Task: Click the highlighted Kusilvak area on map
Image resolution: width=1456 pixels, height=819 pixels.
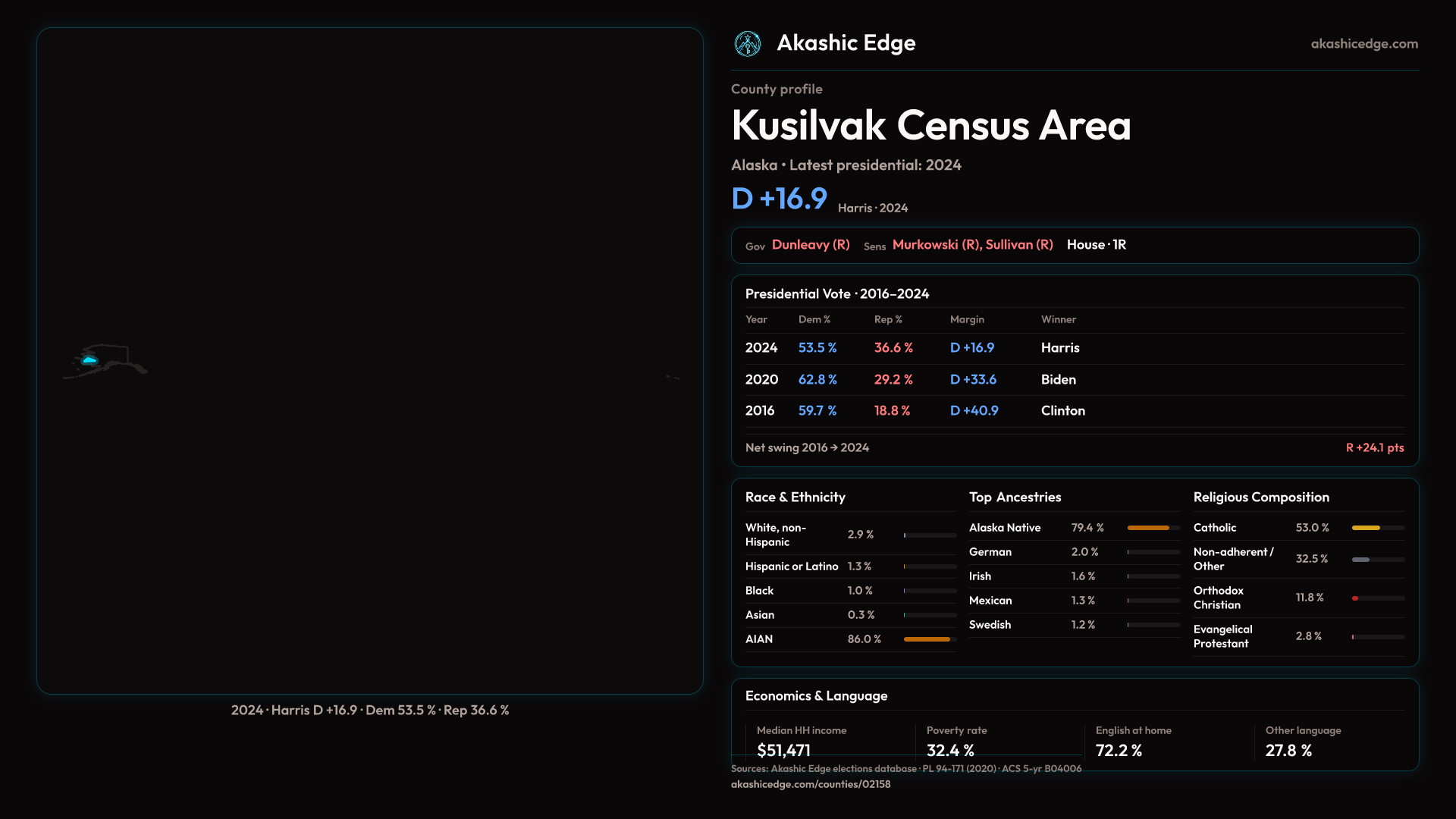Action: pos(89,360)
